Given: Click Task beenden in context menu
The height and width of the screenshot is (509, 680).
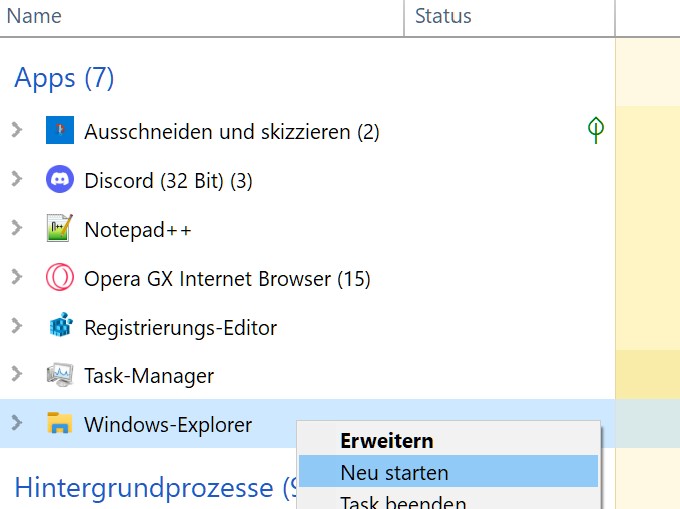Looking at the screenshot, I should [x=402, y=502].
